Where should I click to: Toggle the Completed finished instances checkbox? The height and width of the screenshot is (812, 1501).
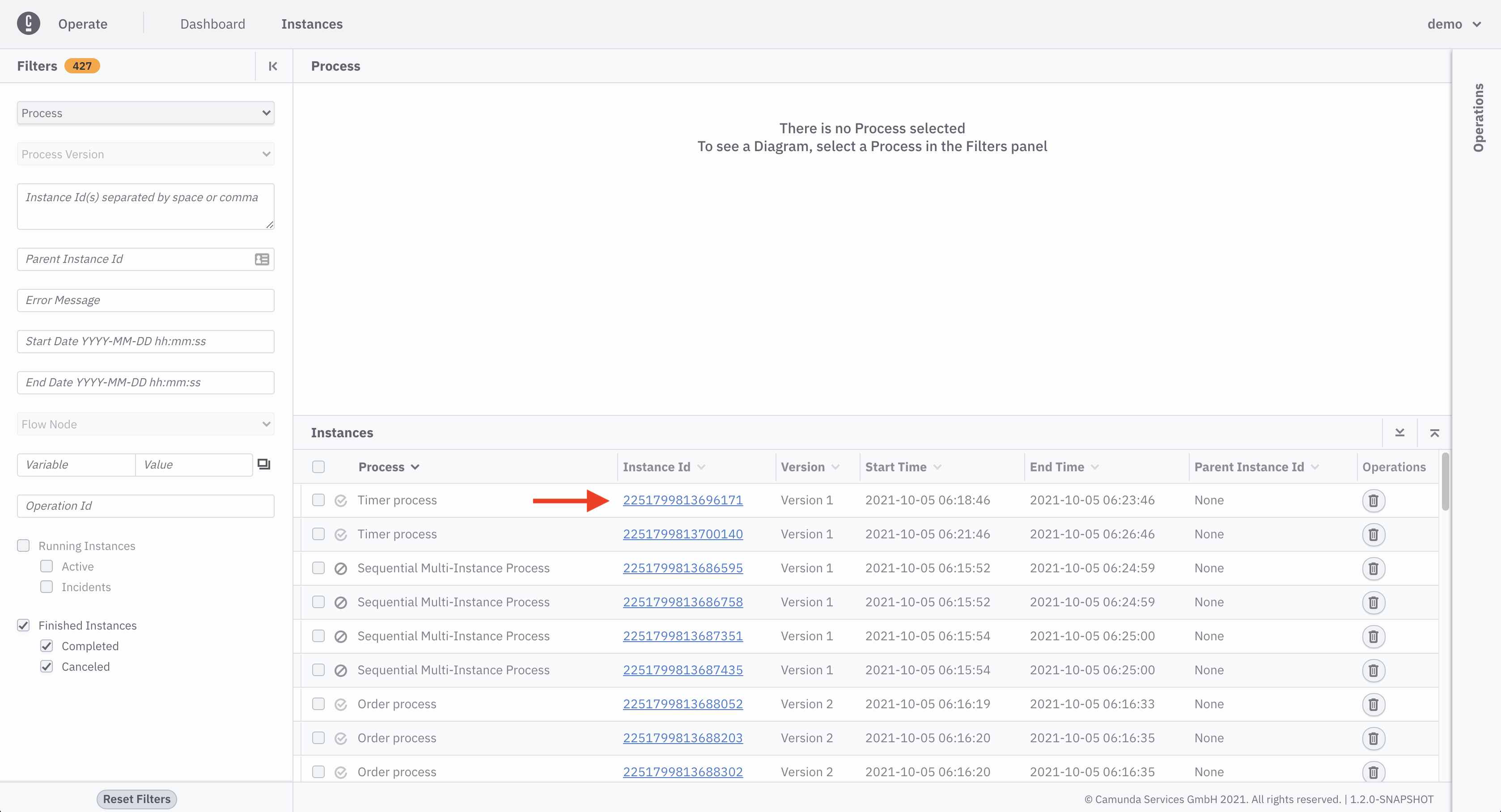point(47,645)
